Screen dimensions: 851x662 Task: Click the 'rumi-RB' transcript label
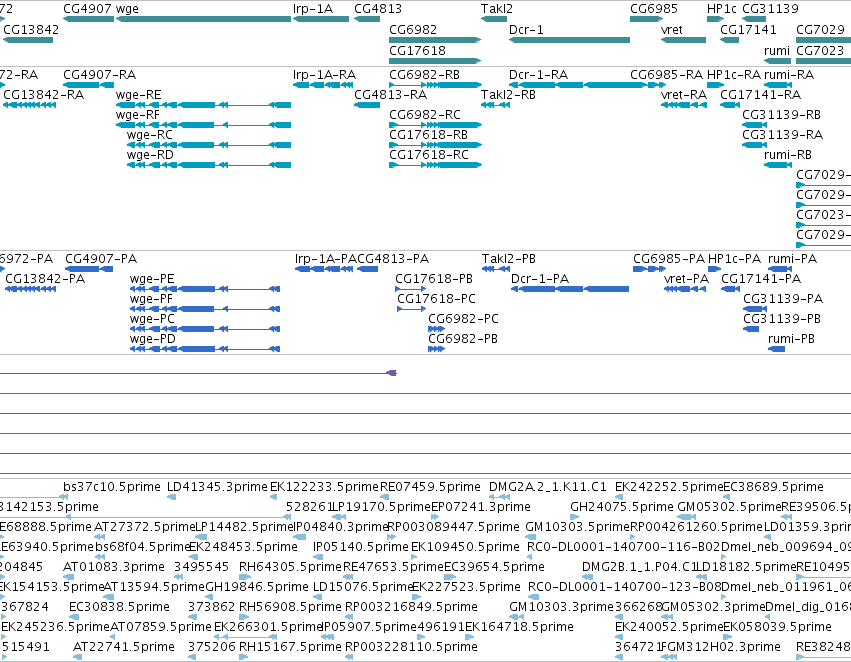pos(788,155)
